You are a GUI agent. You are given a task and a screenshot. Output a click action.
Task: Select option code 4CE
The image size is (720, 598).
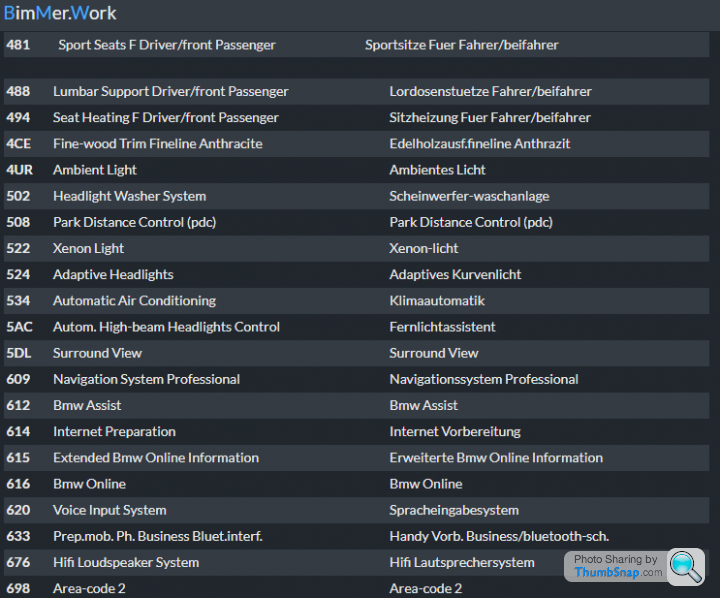[x=18, y=144]
